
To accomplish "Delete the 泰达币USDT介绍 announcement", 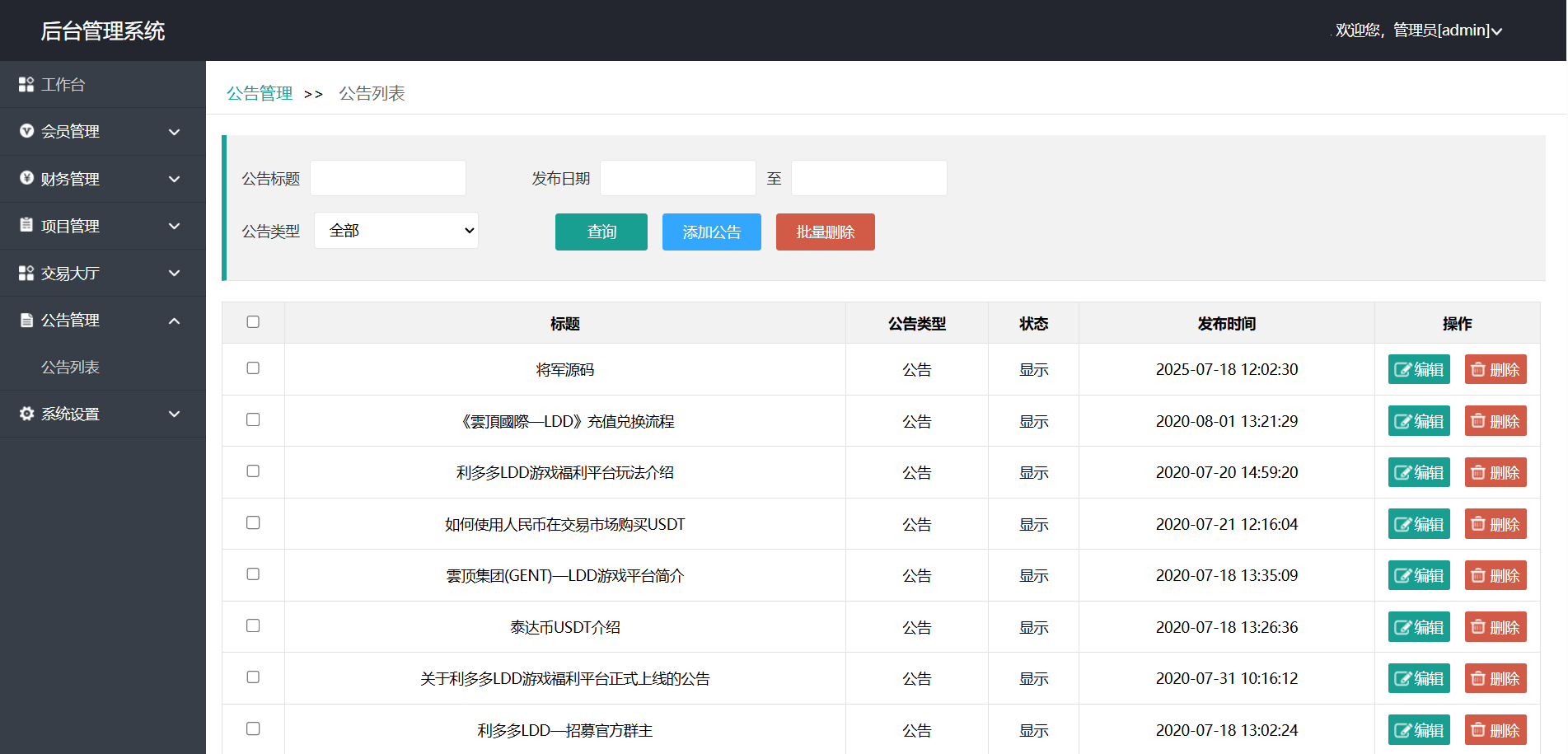I will (1495, 627).
